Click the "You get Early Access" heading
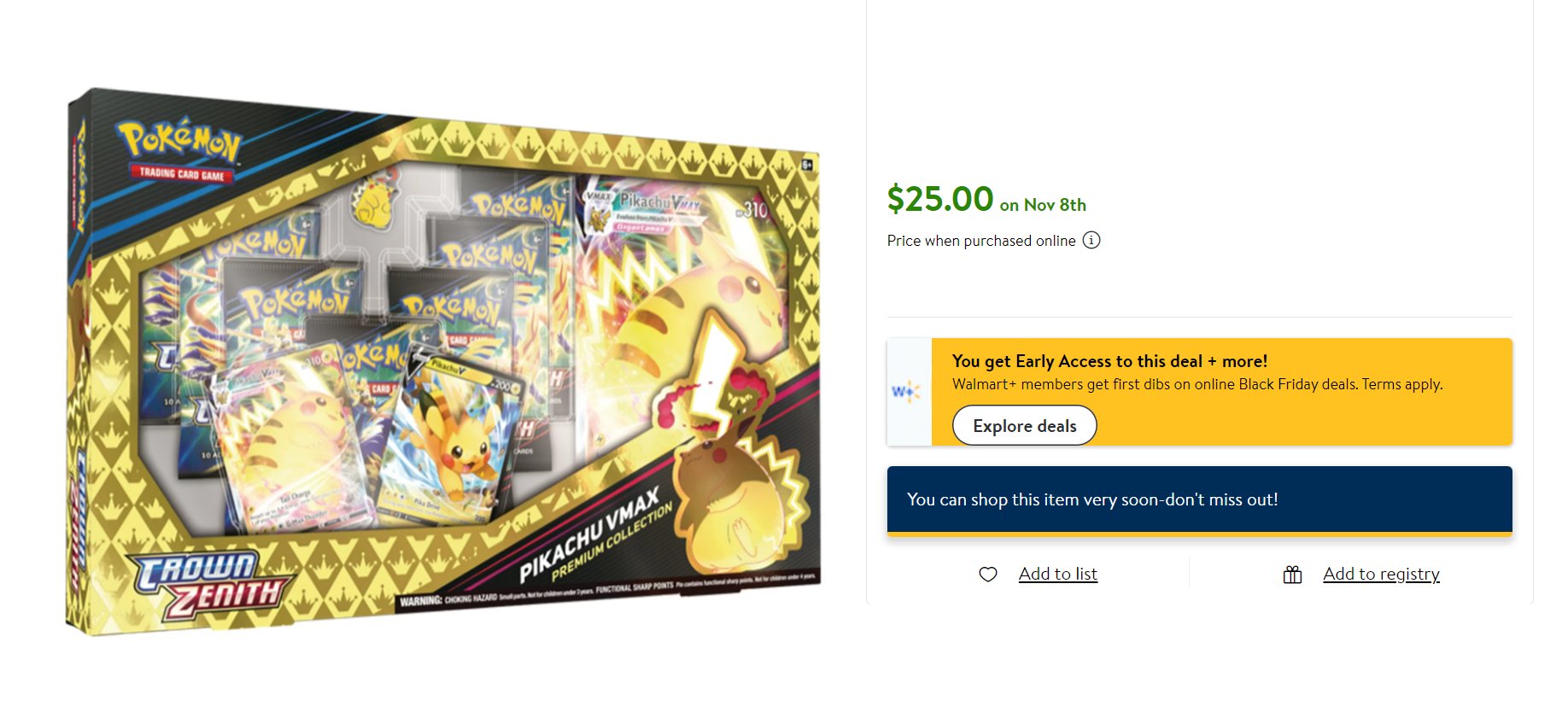This screenshot has width=1568, height=718. (x=1109, y=361)
